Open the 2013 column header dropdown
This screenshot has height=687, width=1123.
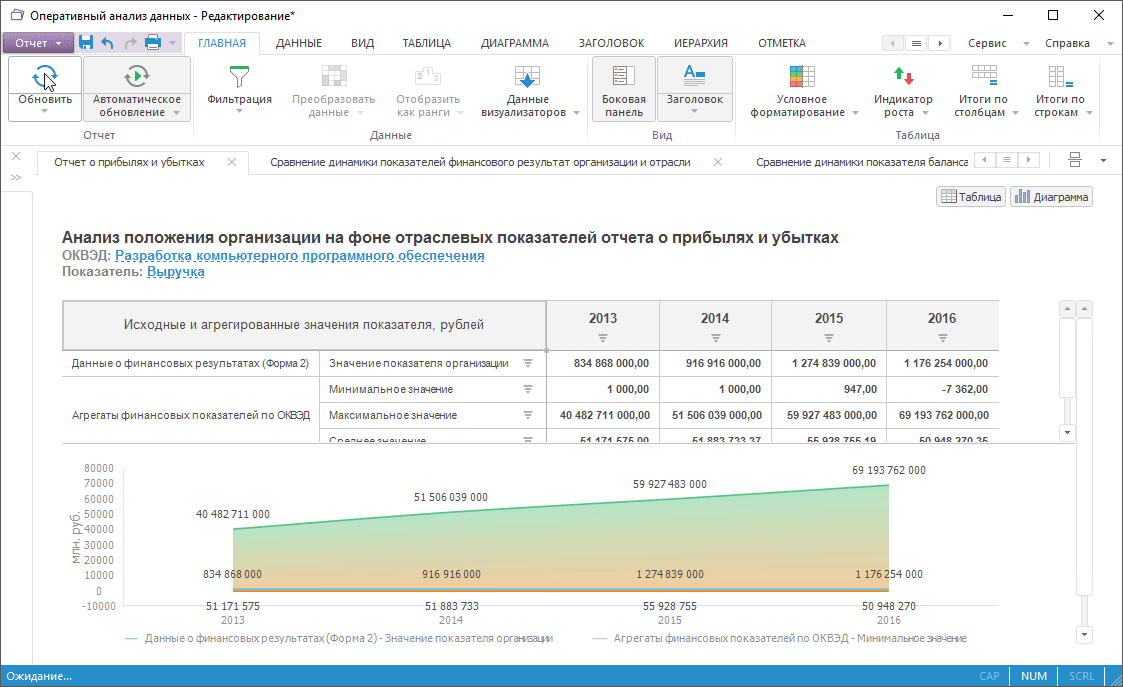point(603,337)
